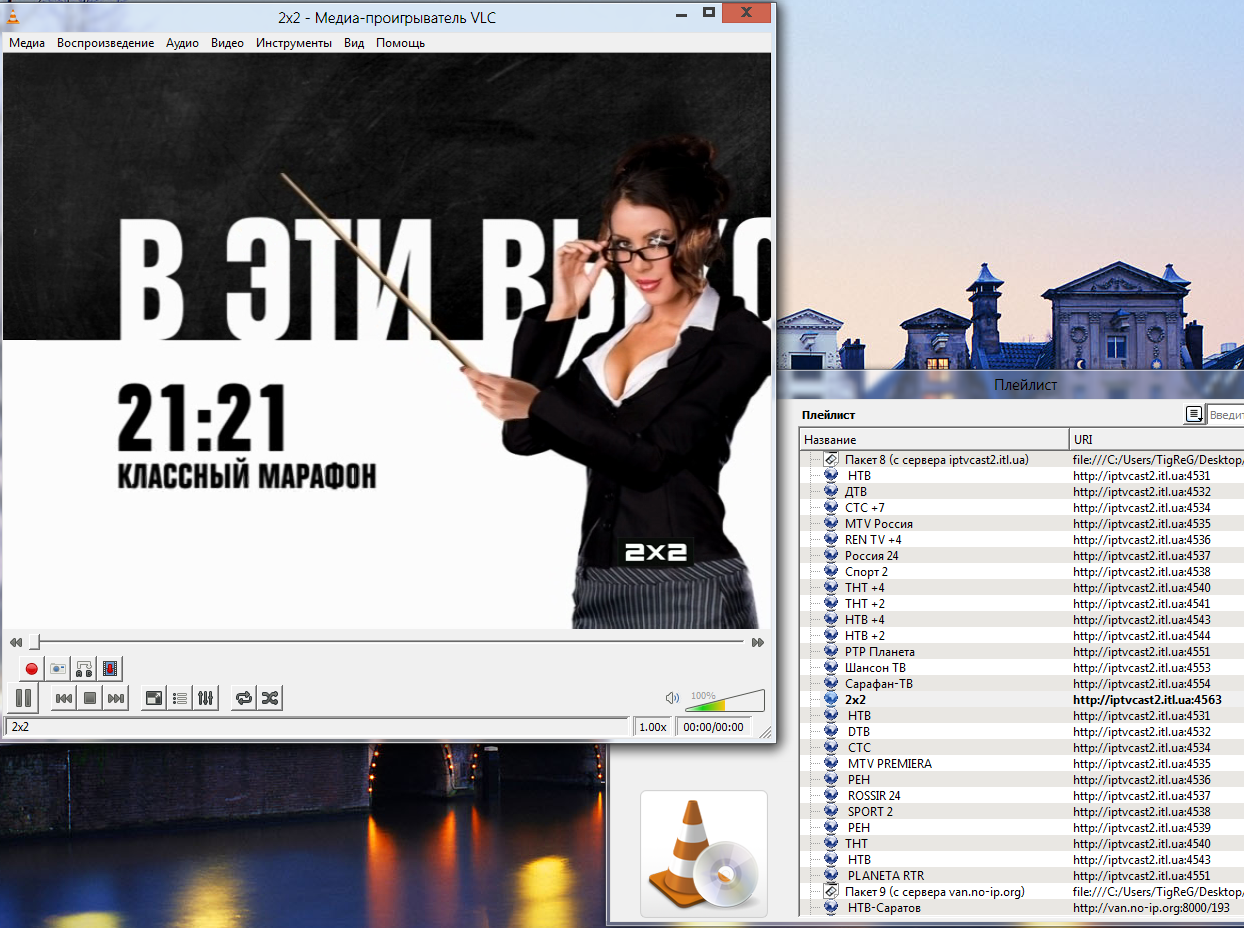Open the Медиа menu
The width and height of the screenshot is (1244, 928).
pyautogui.click(x=27, y=43)
